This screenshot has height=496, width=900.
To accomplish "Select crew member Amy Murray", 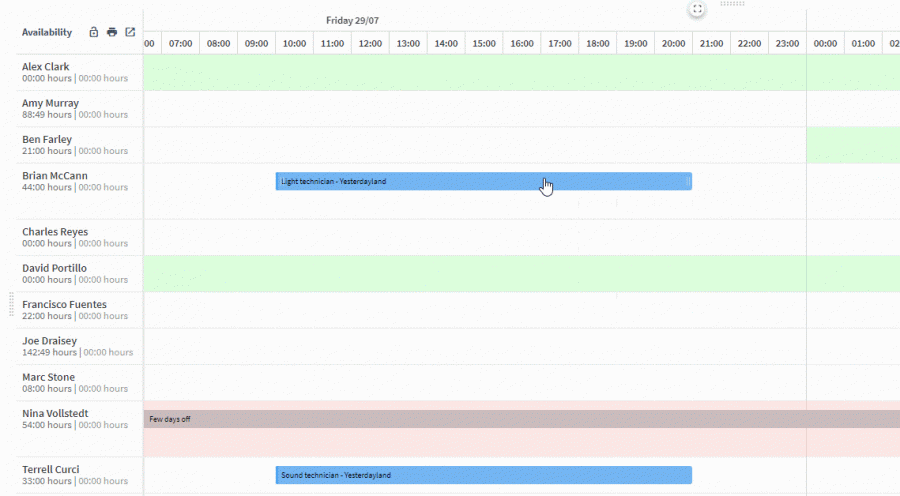I will (51, 103).
